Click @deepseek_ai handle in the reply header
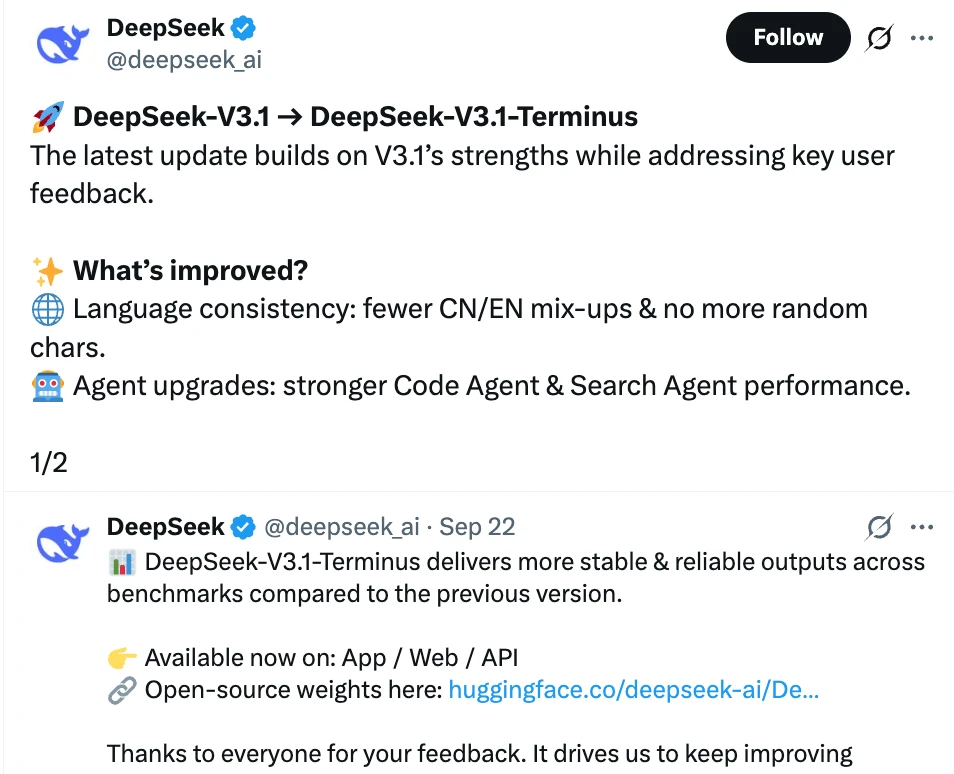 click(341, 526)
